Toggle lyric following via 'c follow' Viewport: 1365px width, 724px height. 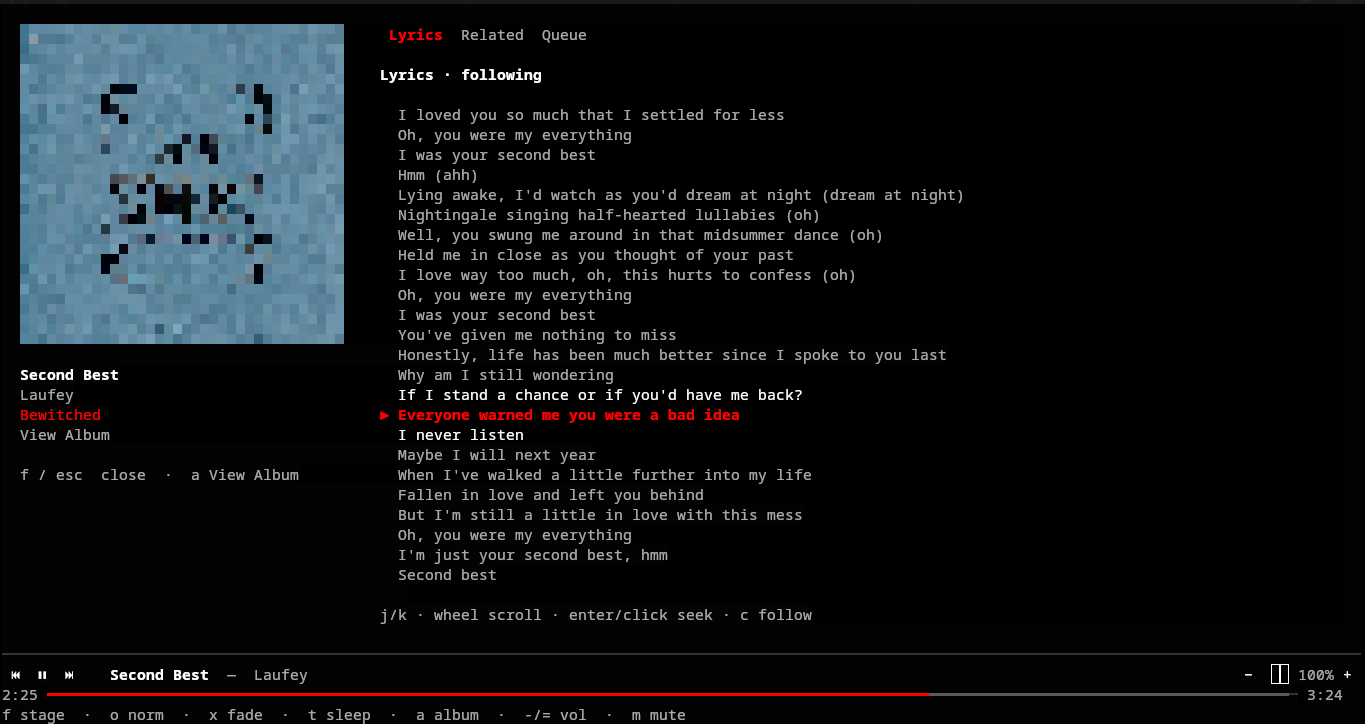point(776,615)
